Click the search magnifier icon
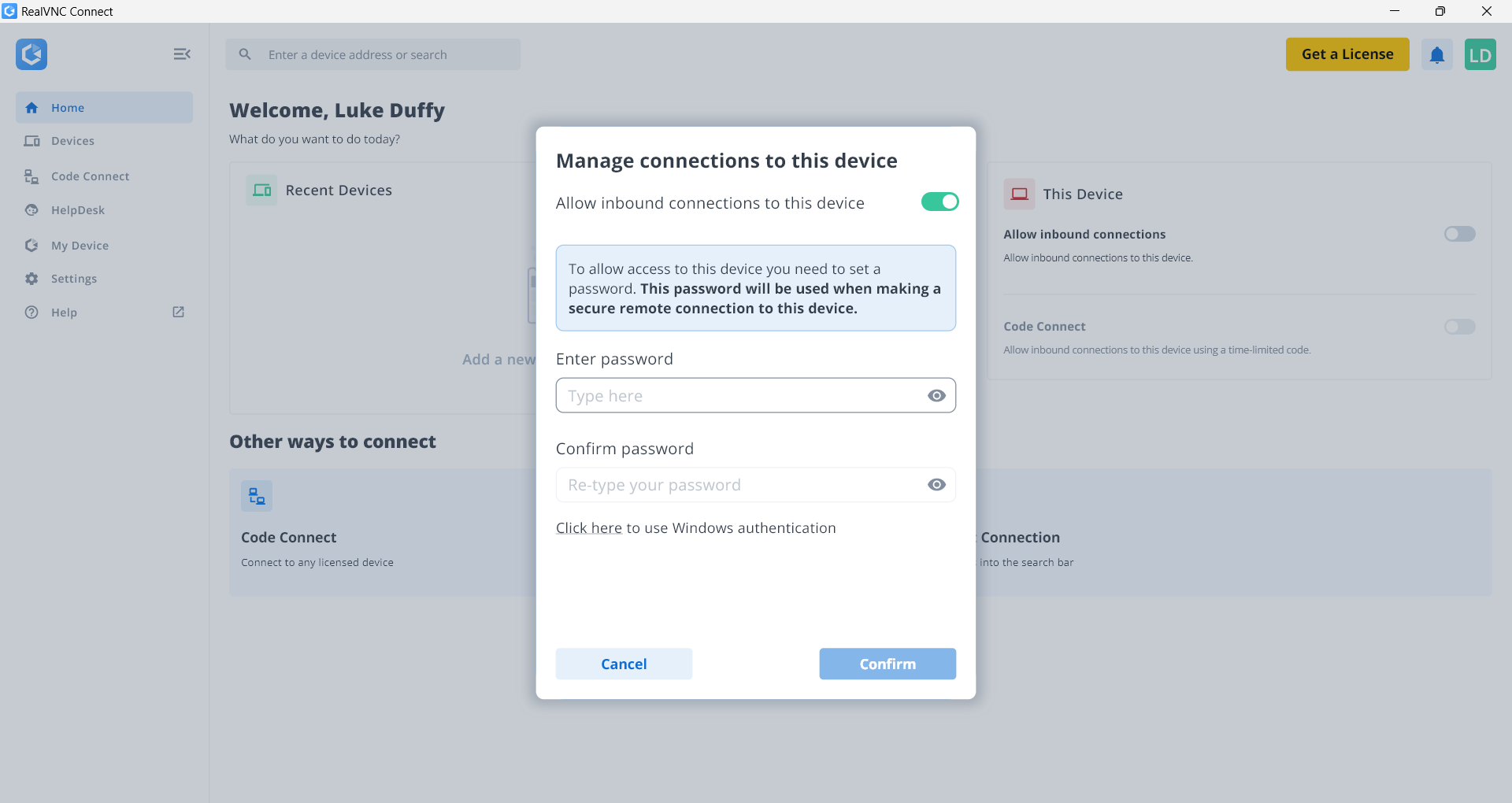1512x803 pixels. tap(245, 54)
